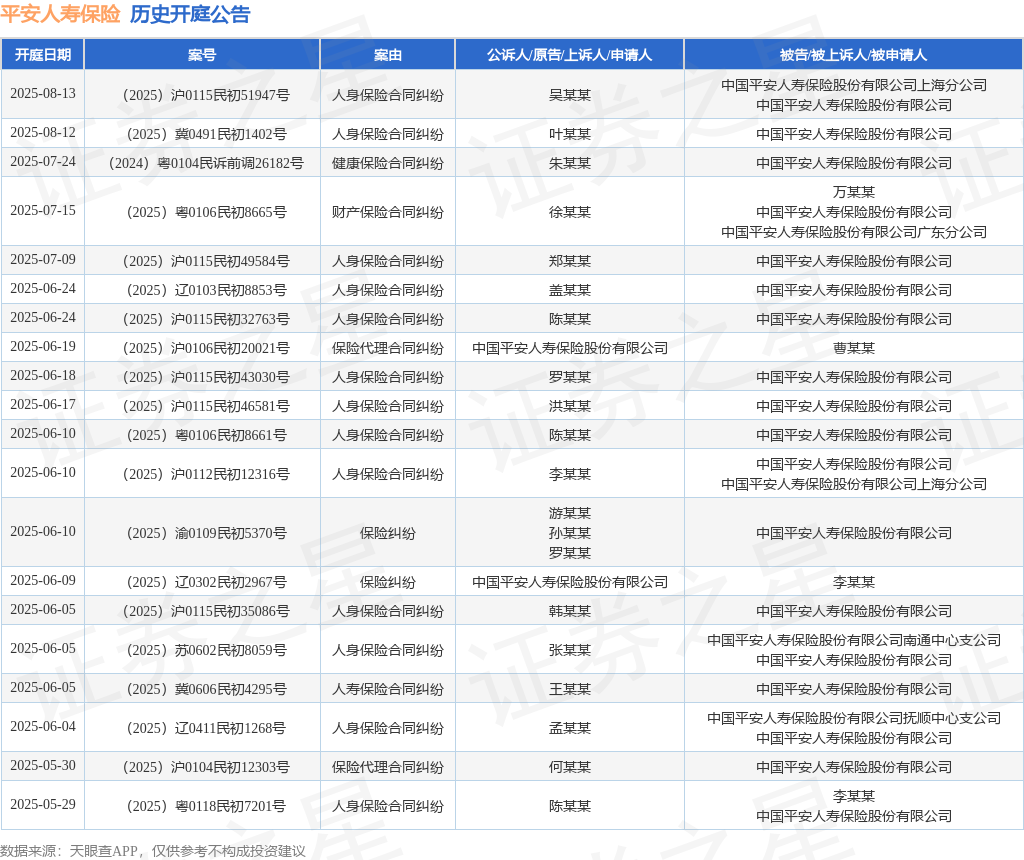Click date cell 2025-08-12
The height and width of the screenshot is (860, 1024).
point(43,133)
